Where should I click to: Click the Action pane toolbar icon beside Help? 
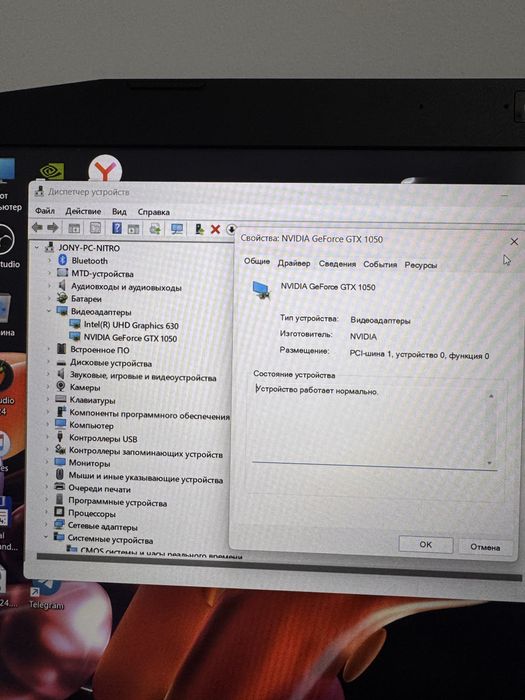coord(133,229)
